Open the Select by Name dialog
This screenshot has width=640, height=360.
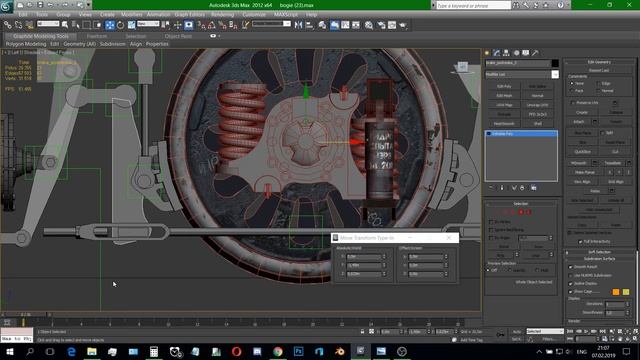tap(76, 25)
